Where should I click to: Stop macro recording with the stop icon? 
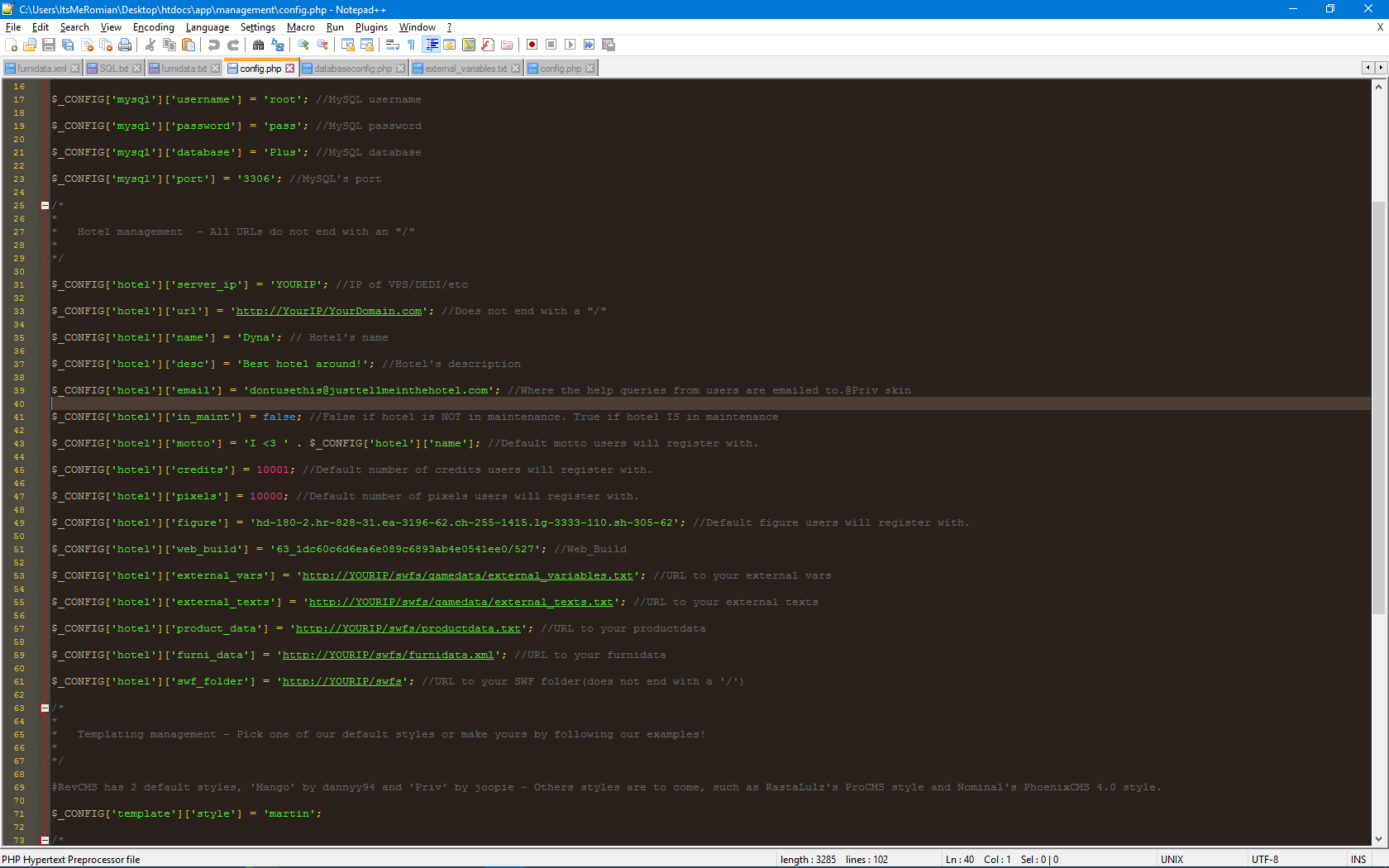pyautogui.click(x=551, y=45)
